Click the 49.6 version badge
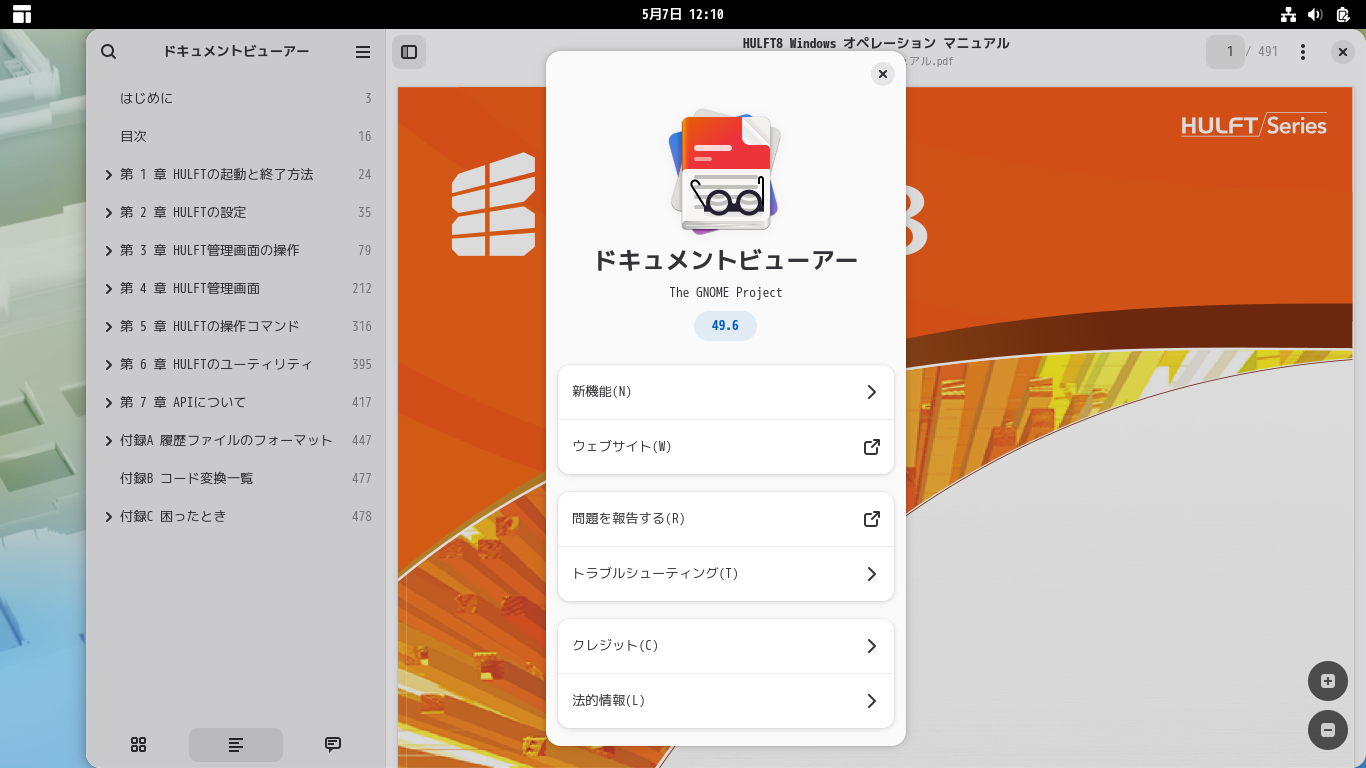The image size is (1366, 768). [x=725, y=326]
